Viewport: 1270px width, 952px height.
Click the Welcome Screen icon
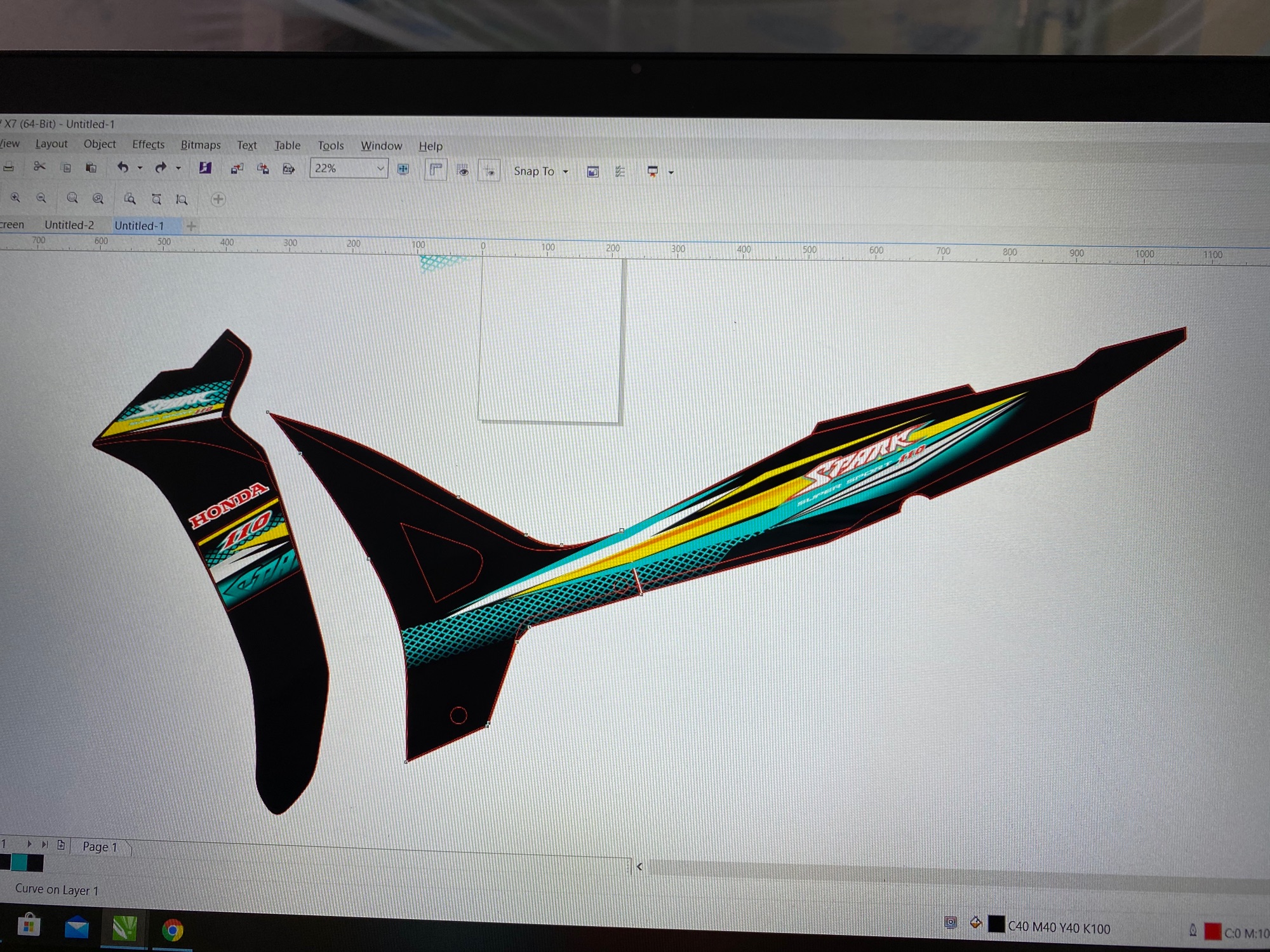(x=592, y=171)
